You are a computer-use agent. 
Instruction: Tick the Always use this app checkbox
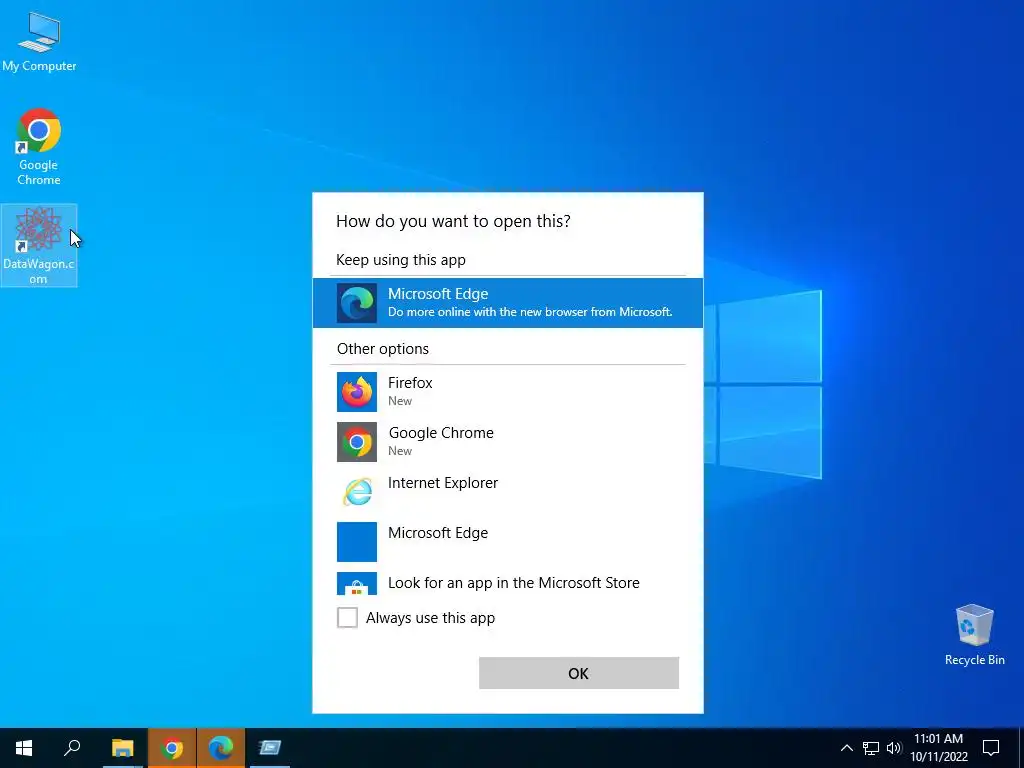point(347,617)
